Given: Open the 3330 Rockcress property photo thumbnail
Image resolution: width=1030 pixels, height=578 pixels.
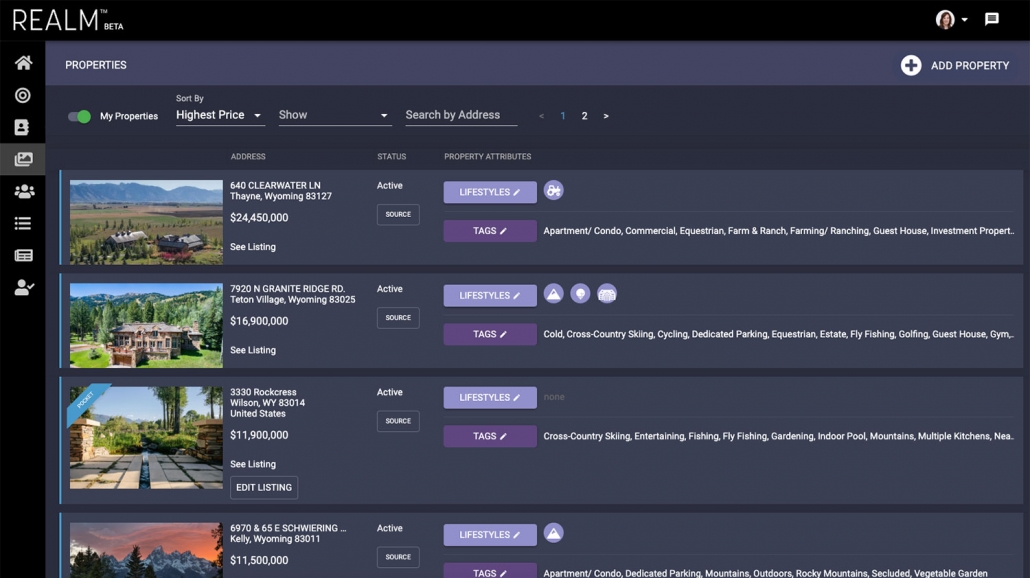Looking at the screenshot, I should [x=146, y=437].
